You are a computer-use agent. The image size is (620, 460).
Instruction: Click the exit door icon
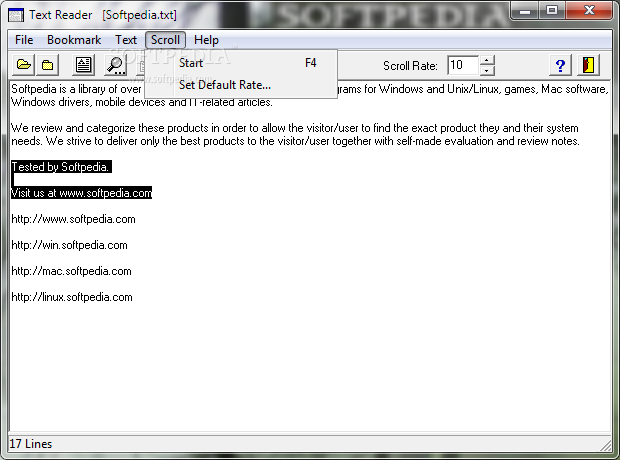pos(588,65)
